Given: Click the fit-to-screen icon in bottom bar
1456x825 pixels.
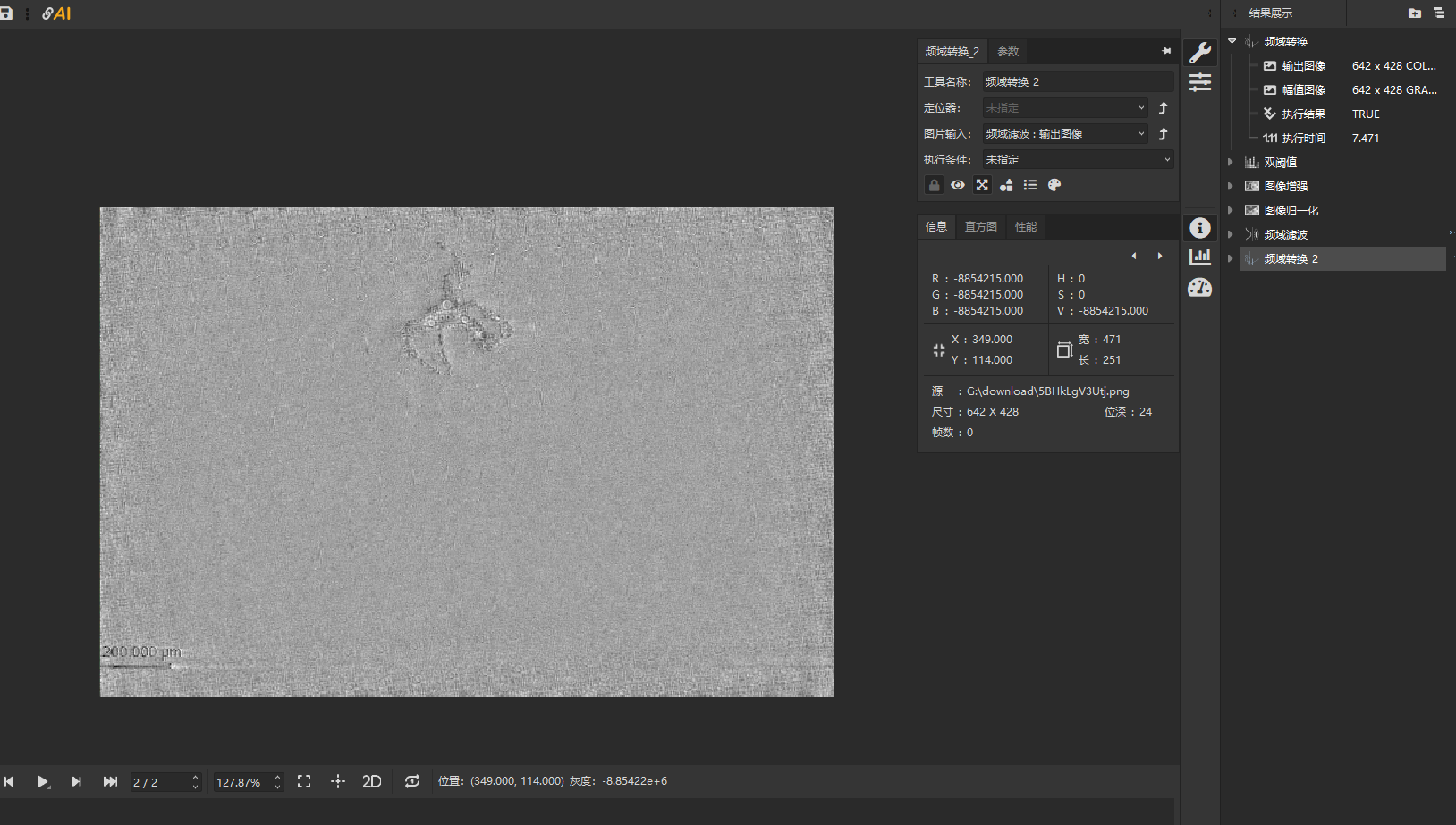Looking at the screenshot, I should coord(304,781).
